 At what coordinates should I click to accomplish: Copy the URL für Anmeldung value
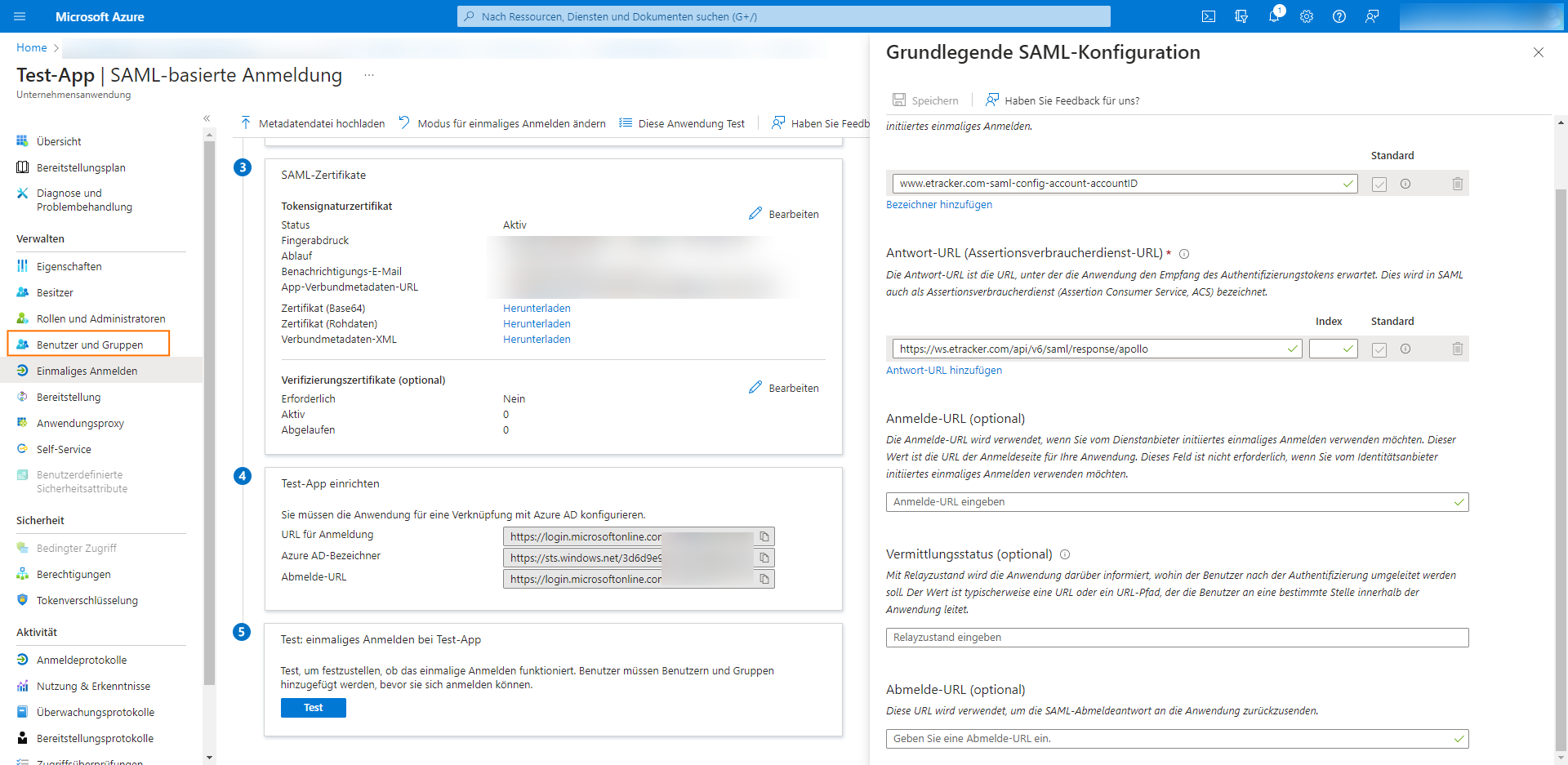tap(764, 536)
